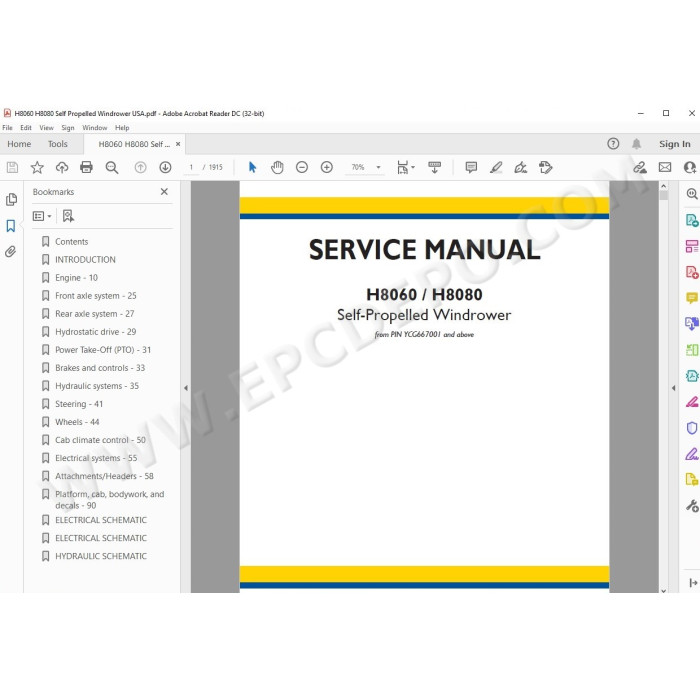Close the Bookmarks panel

164,192
